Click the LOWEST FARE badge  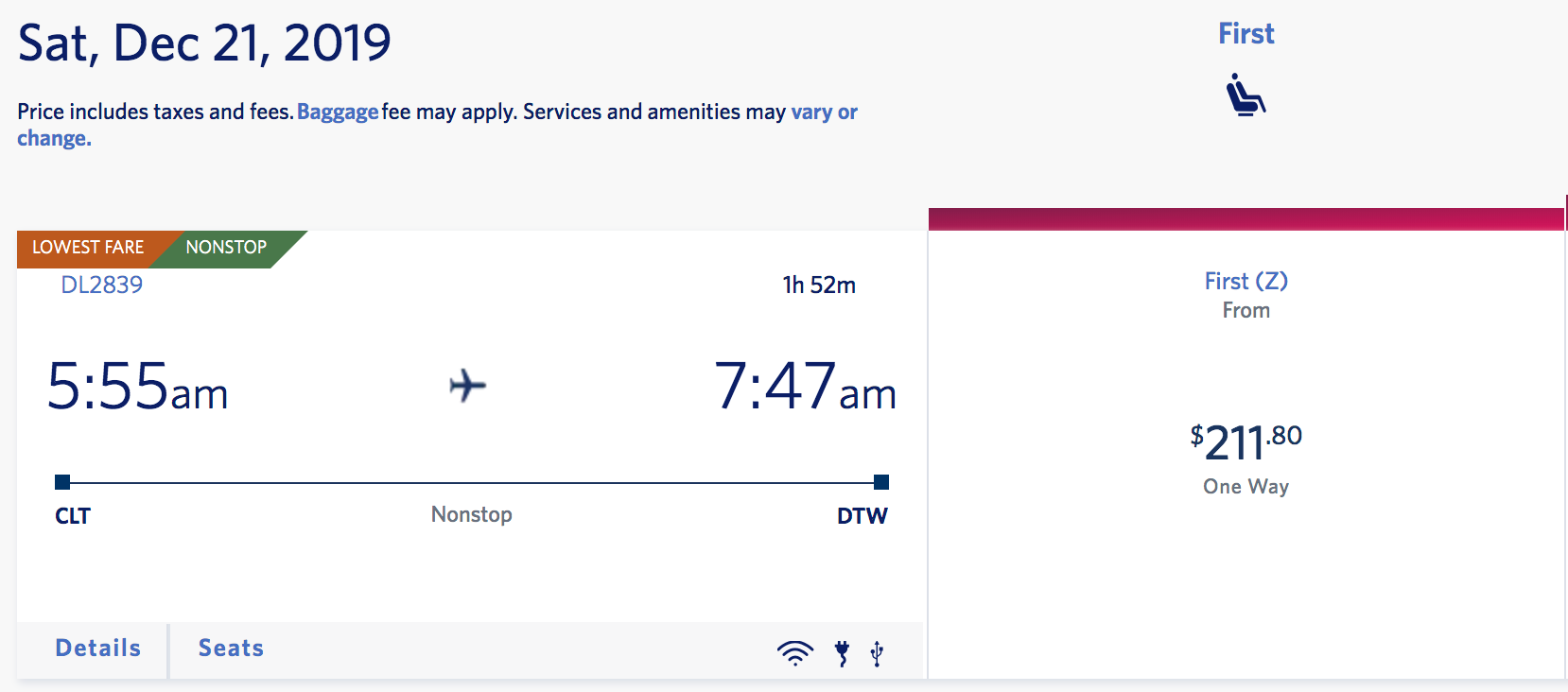pyautogui.click(x=88, y=248)
